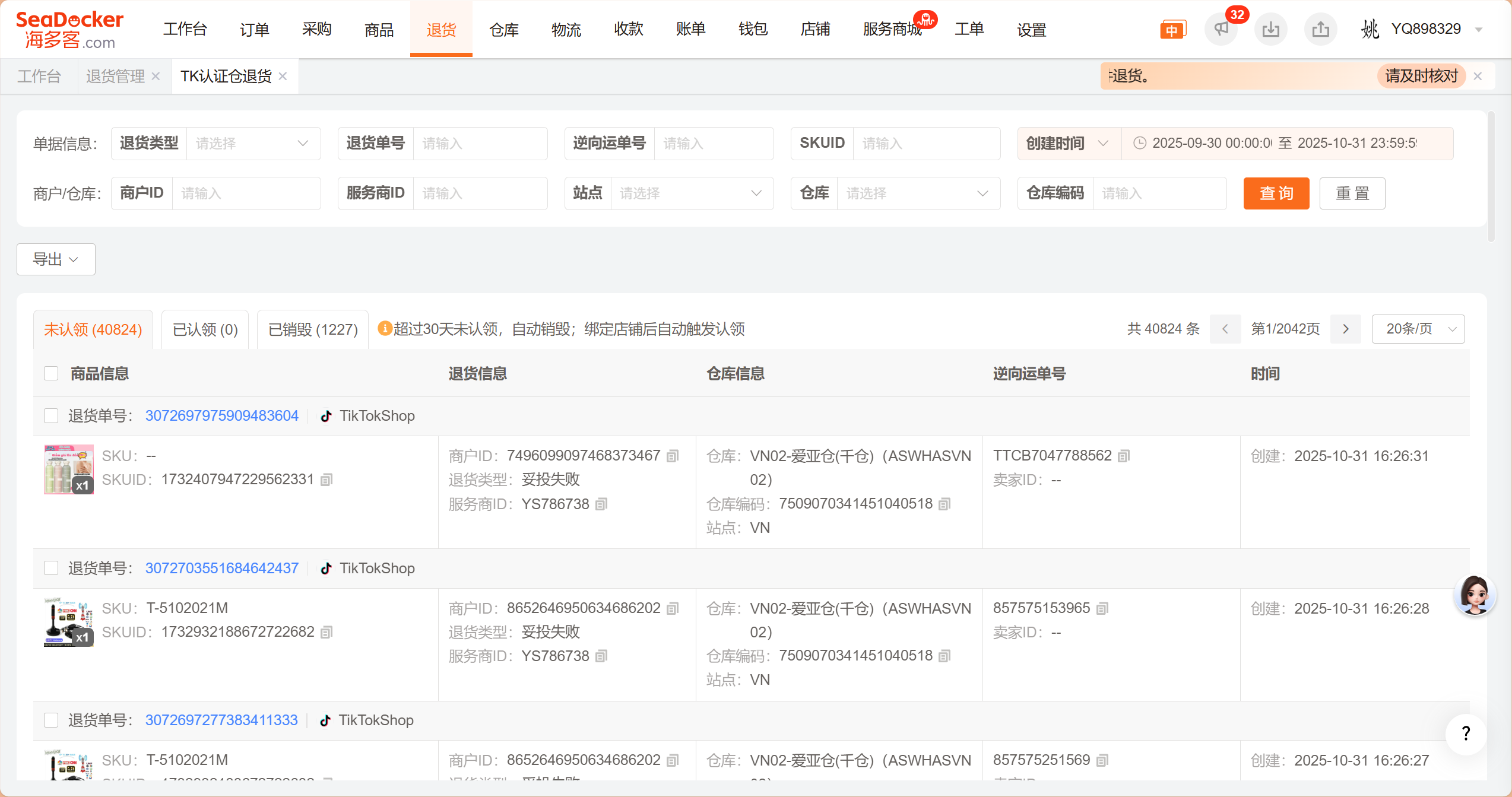Open return order link 3072697277383411333
1512x797 pixels.
point(221,720)
